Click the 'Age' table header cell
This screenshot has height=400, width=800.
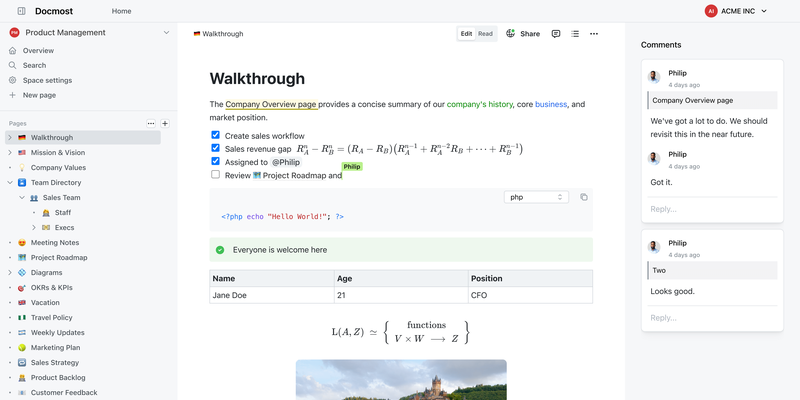[401, 279]
